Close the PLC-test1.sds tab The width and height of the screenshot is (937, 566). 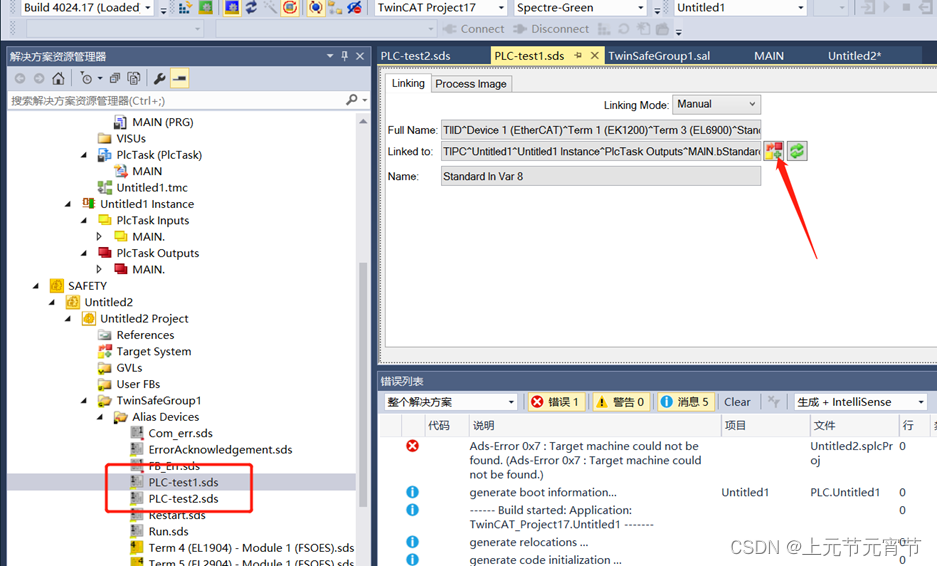pos(595,56)
